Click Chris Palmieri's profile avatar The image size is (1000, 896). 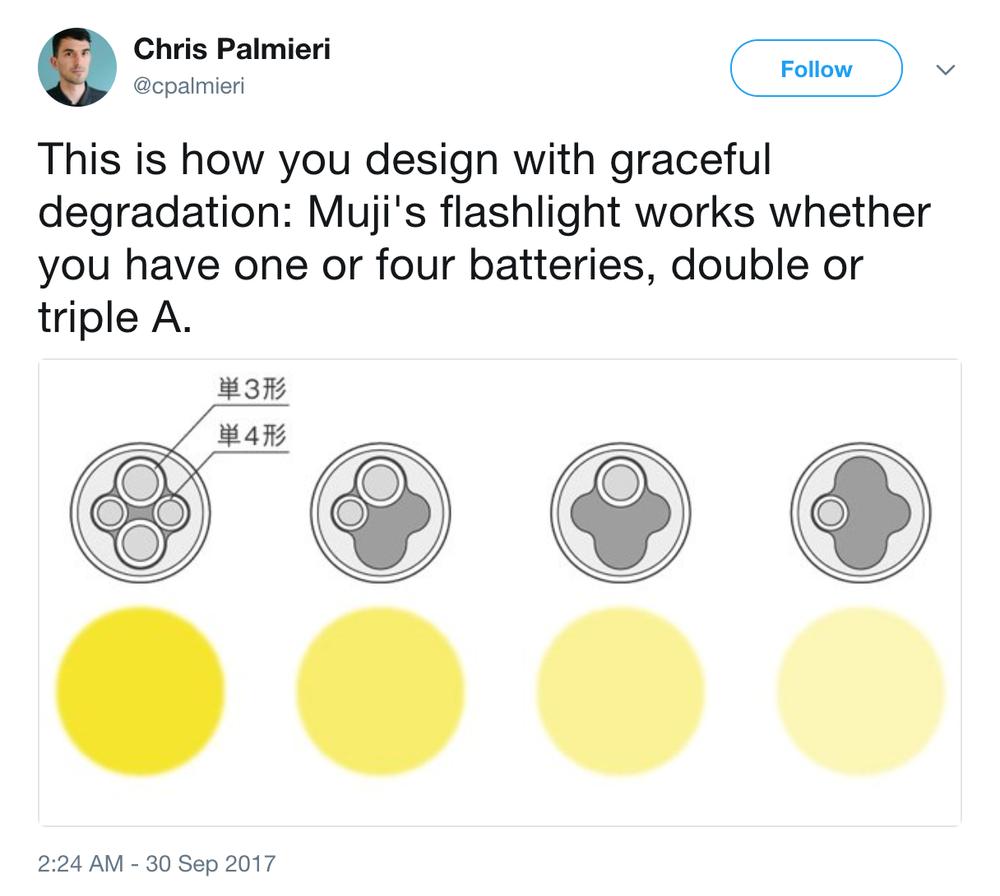(x=77, y=67)
